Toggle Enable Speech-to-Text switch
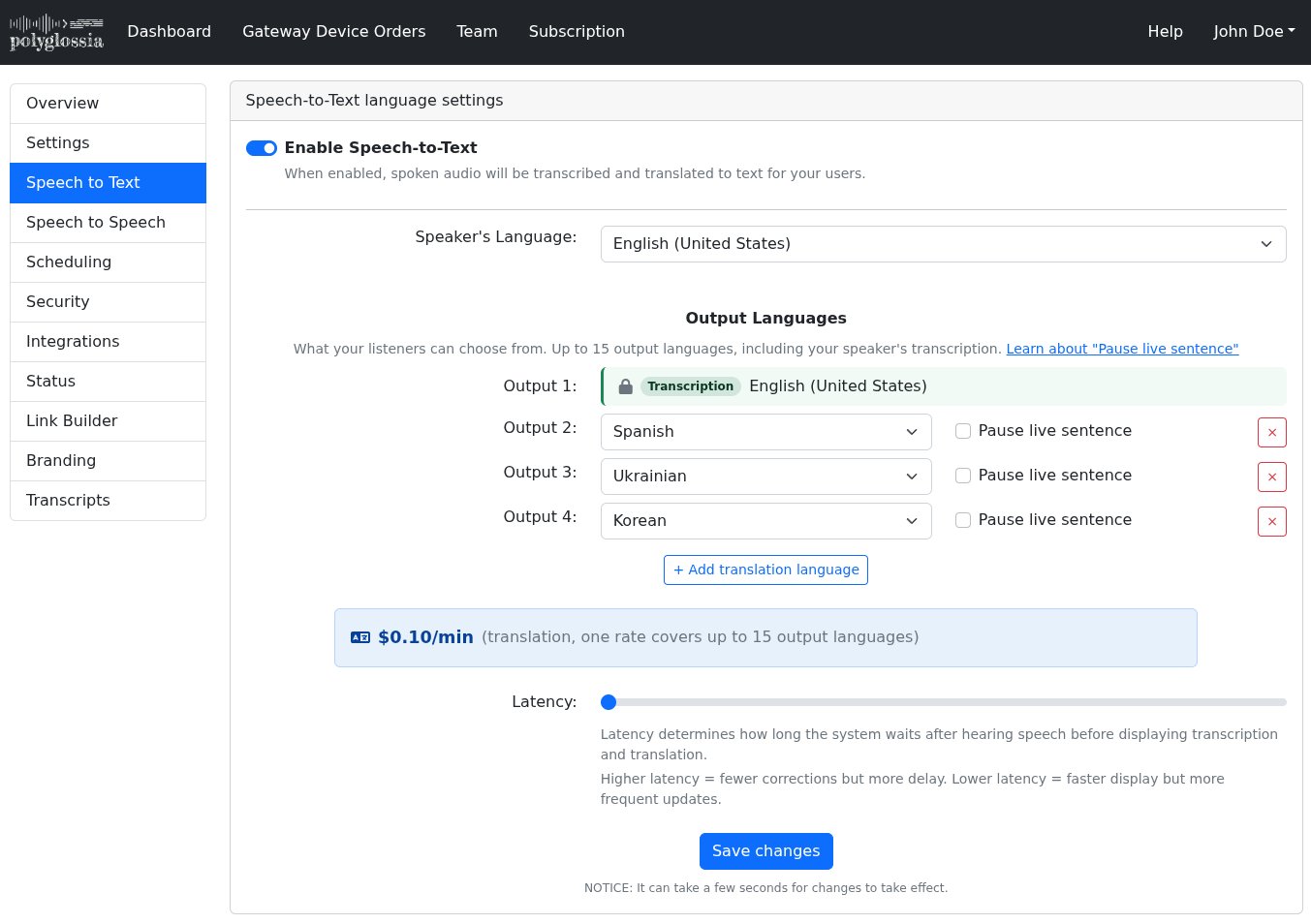The height and width of the screenshot is (924, 1311). (x=262, y=148)
